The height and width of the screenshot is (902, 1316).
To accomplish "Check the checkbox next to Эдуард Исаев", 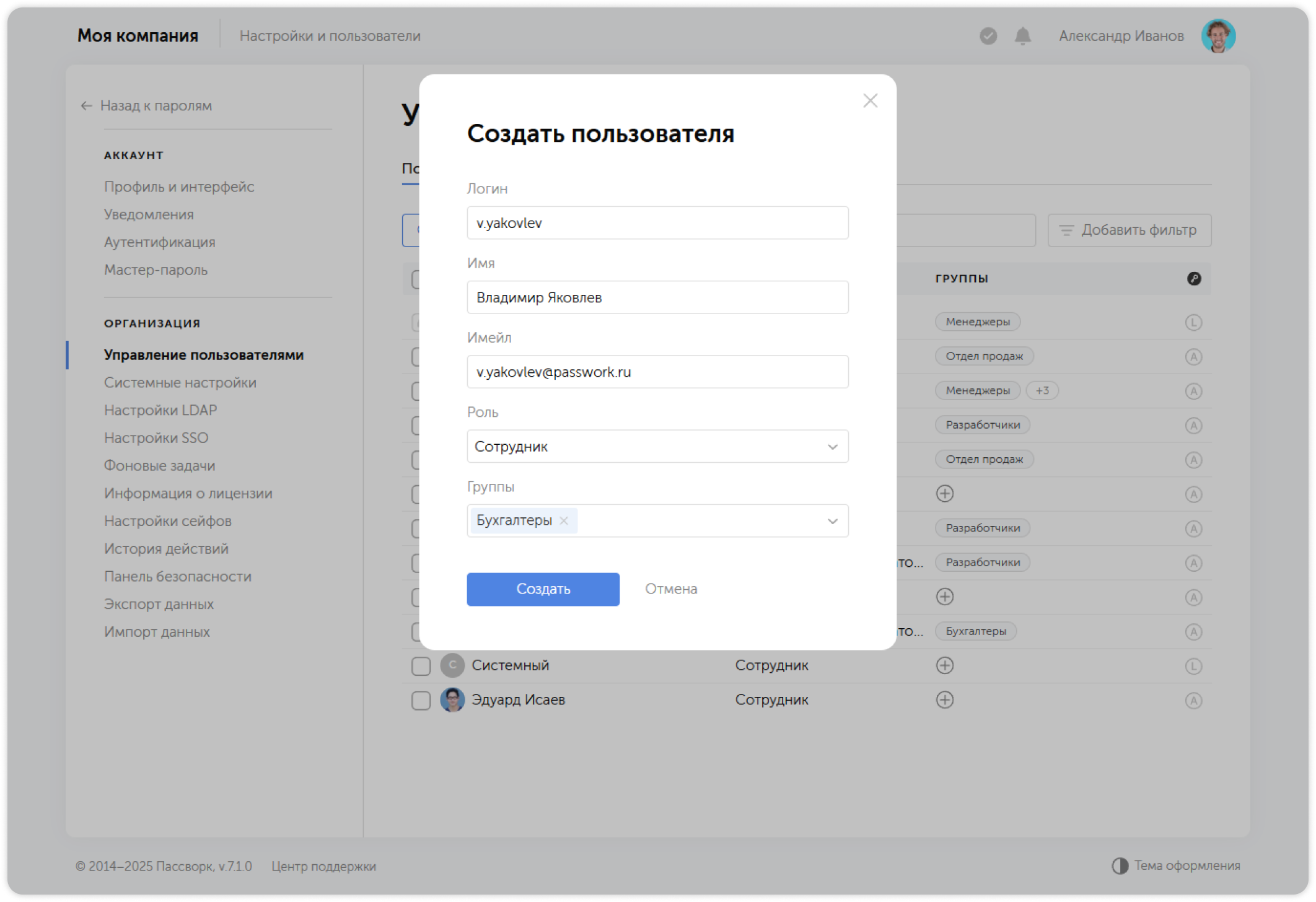I will pyautogui.click(x=421, y=701).
